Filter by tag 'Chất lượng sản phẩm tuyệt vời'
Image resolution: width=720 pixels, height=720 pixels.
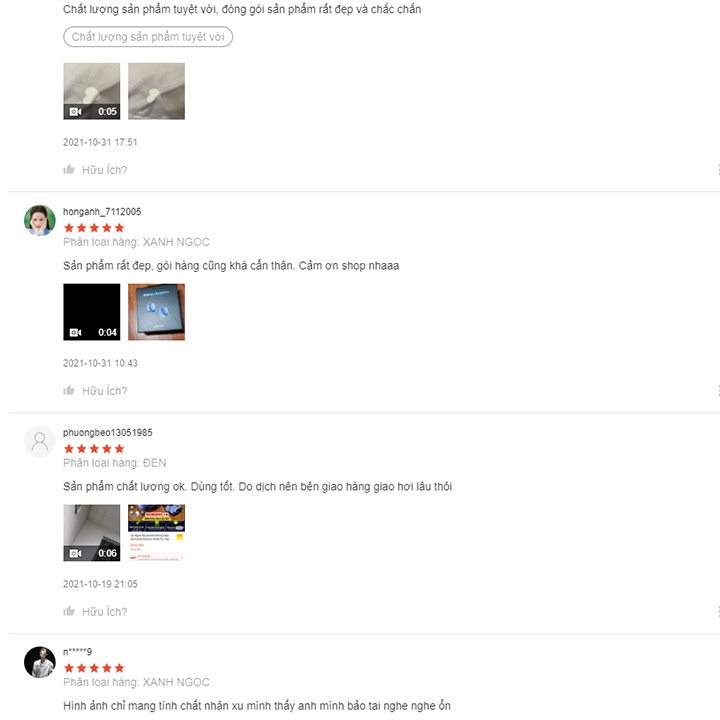[148, 37]
